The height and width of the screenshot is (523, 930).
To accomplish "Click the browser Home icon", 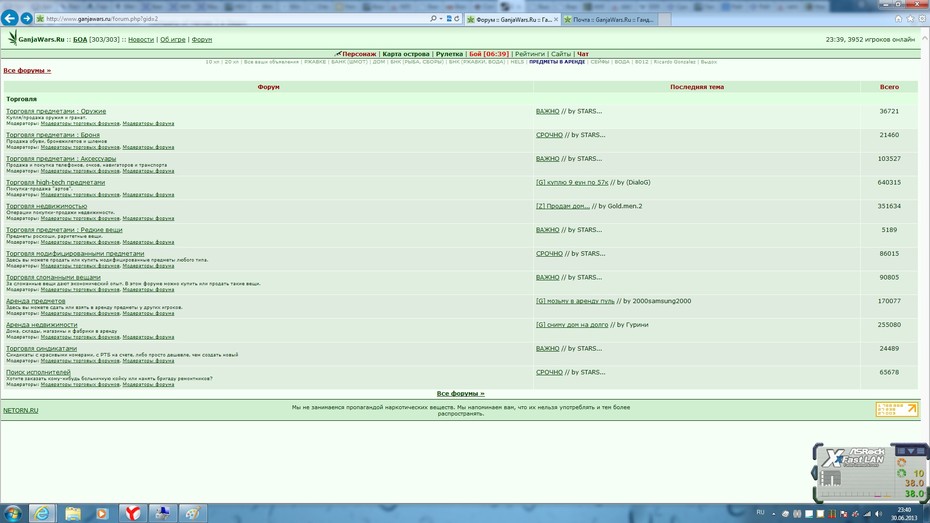I will pyautogui.click(x=899, y=19).
